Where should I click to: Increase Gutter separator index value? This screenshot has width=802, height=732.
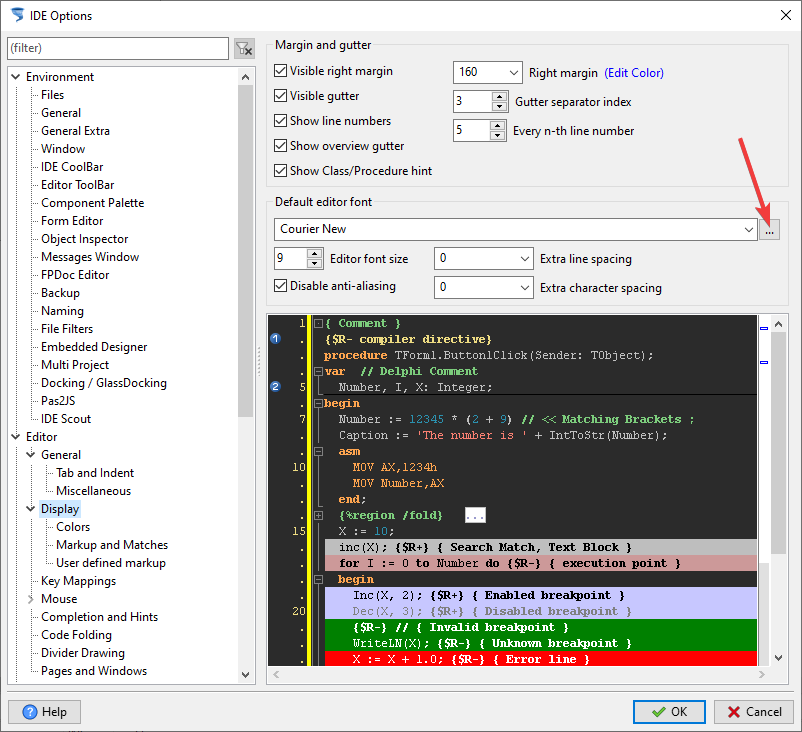(499, 96)
